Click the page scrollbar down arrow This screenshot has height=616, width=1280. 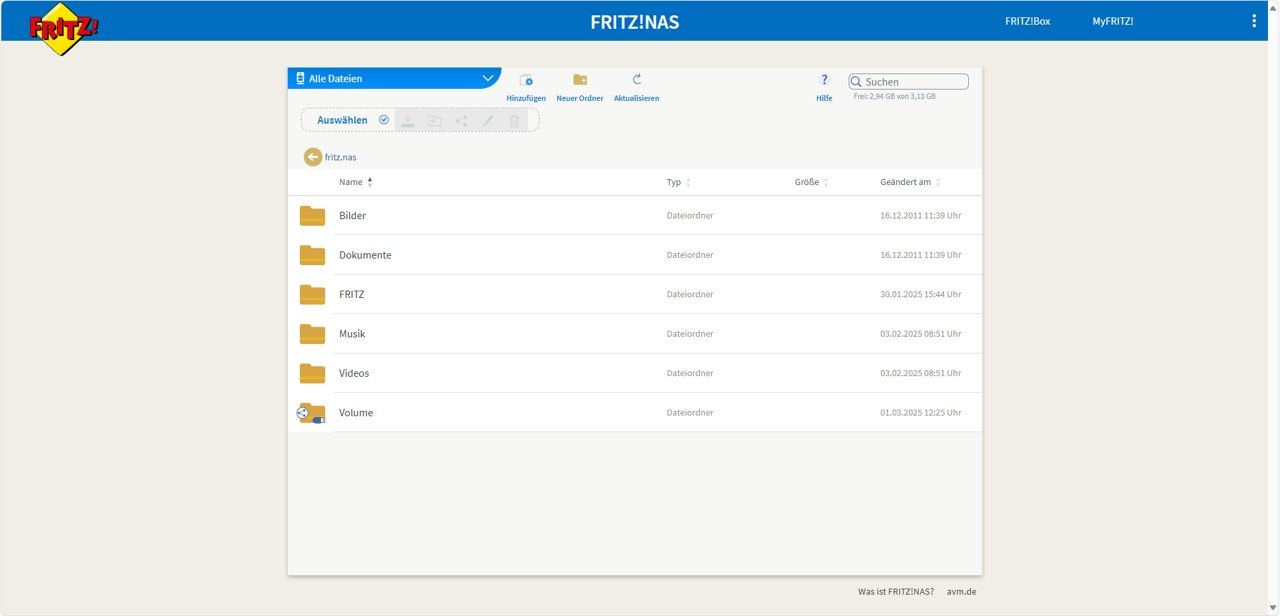click(x=1273, y=608)
